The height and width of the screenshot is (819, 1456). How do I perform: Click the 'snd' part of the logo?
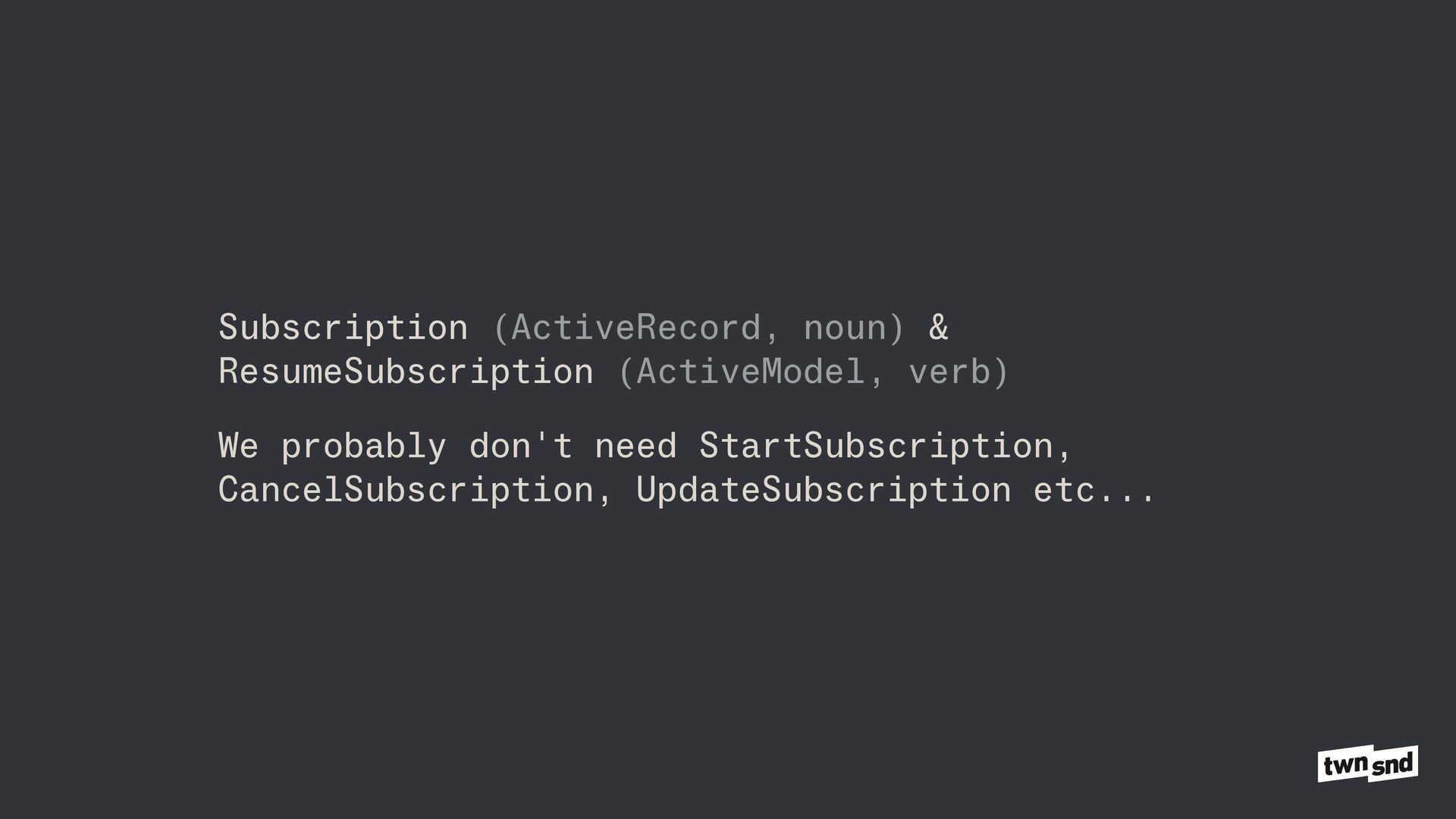(1393, 763)
